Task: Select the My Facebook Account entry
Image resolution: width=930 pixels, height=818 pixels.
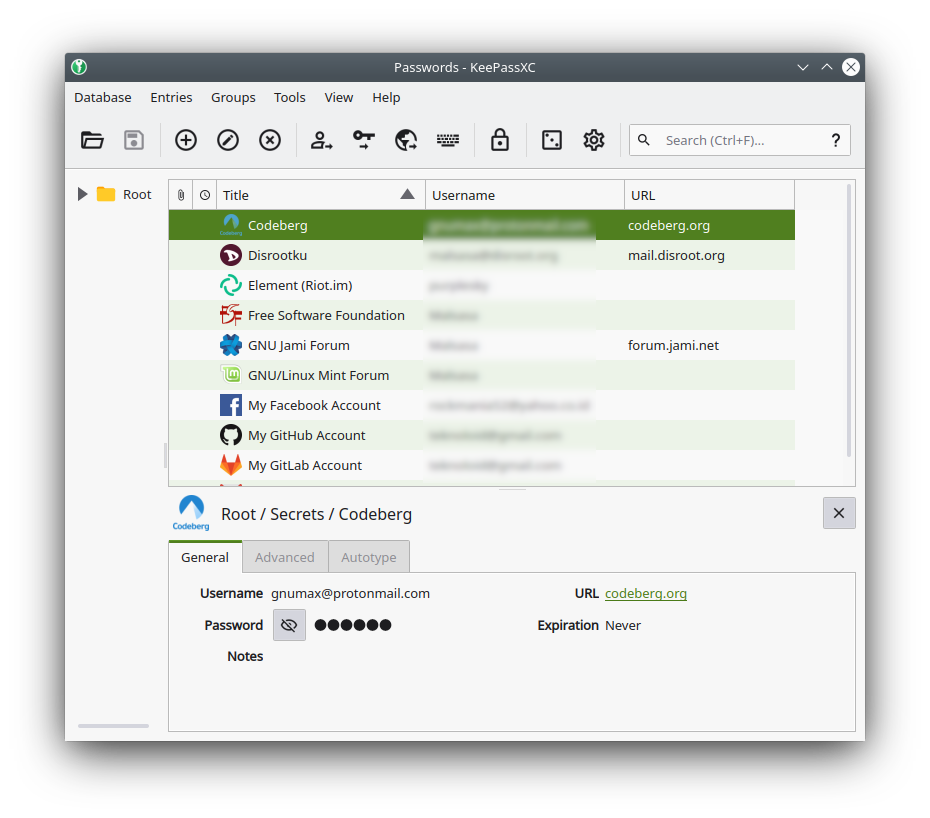Action: [x=482, y=406]
